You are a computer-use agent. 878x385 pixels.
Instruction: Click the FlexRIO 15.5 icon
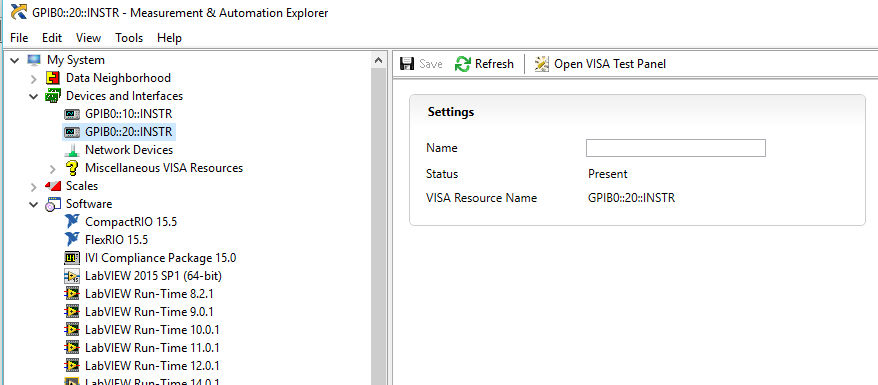[72, 240]
